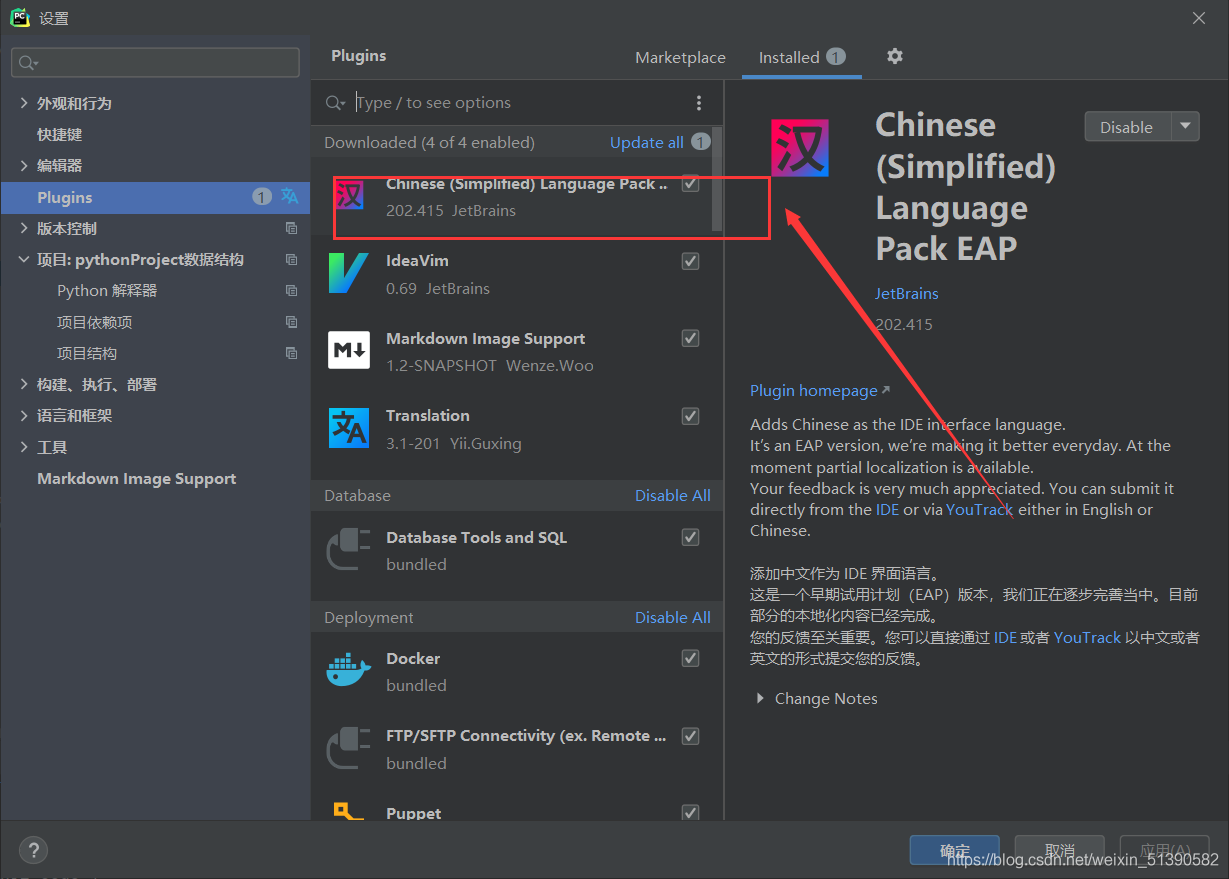
Task: Toggle Chinese (Simplified) Language Pack checkbox
Action: pos(690,184)
